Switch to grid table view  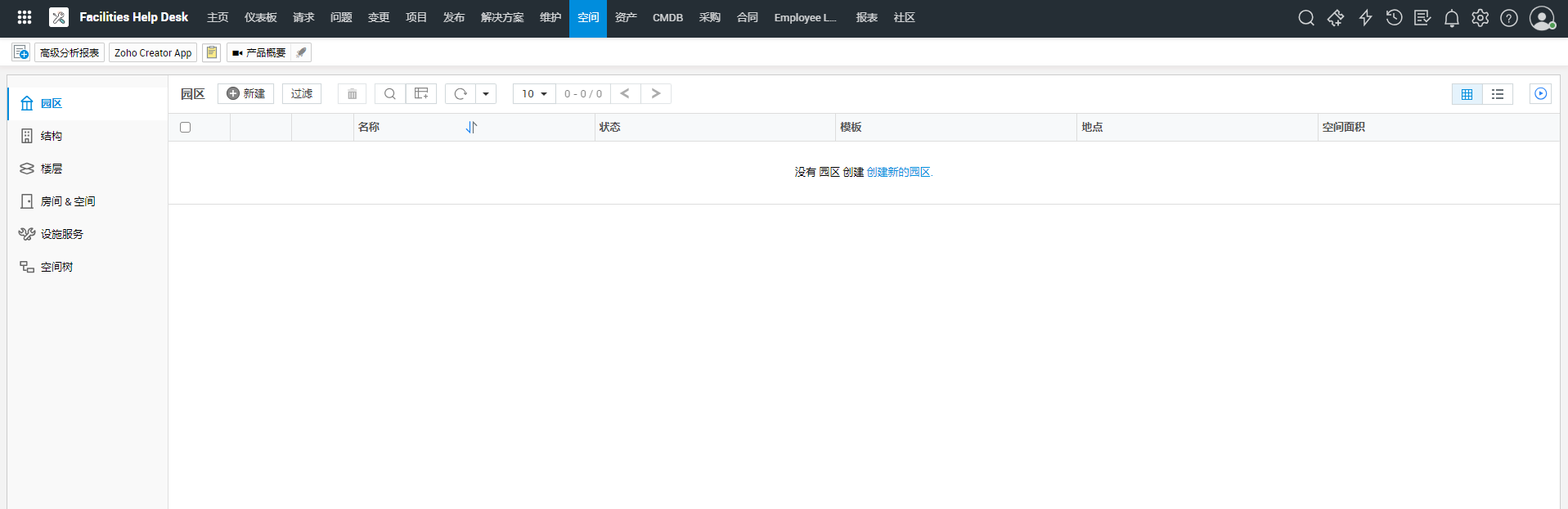point(1467,94)
